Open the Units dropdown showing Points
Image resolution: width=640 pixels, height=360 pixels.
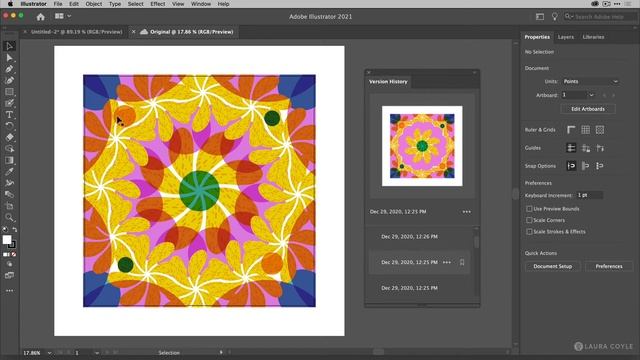pos(590,81)
